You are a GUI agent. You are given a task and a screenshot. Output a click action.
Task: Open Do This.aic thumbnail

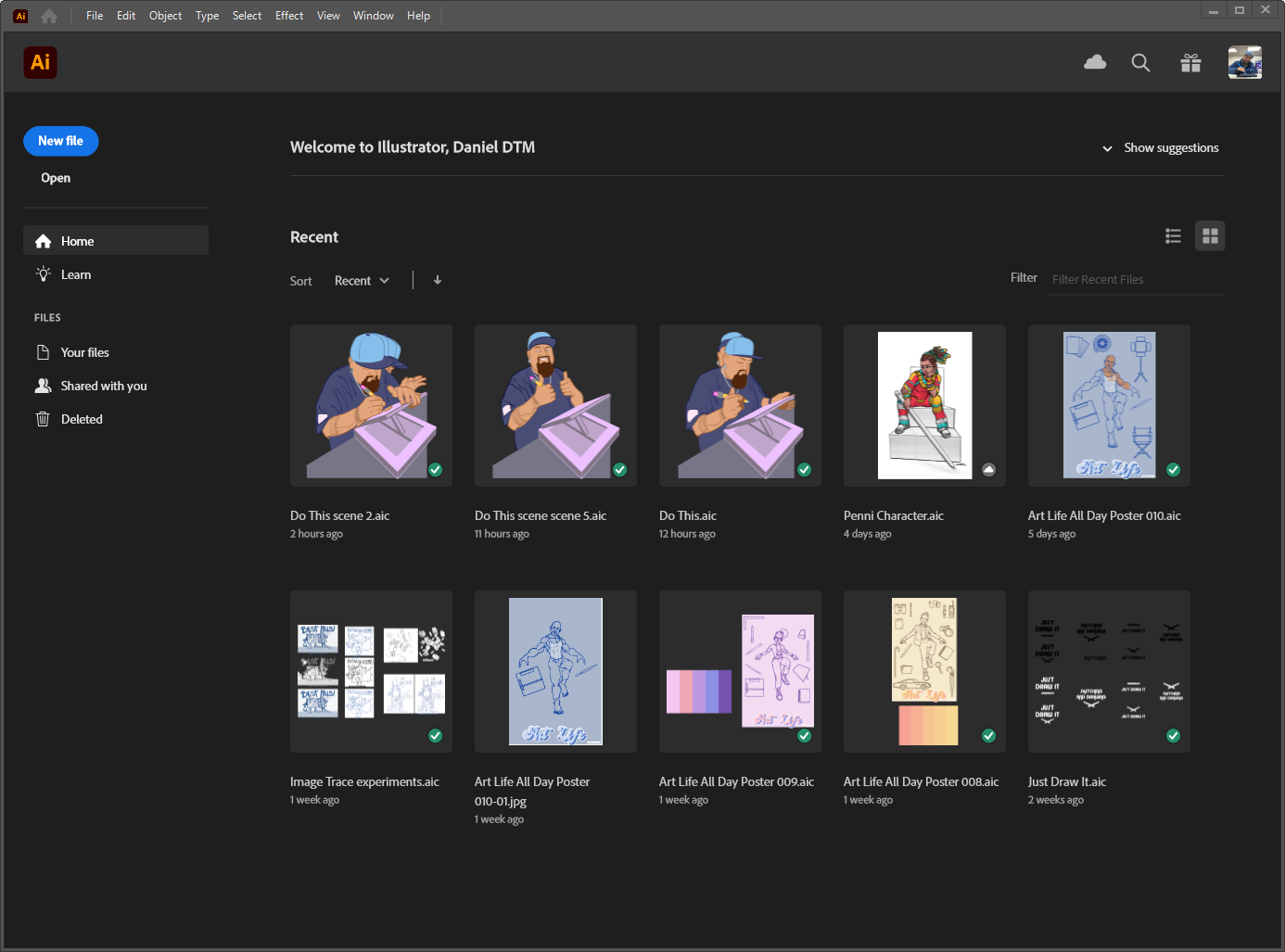pyautogui.click(x=740, y=405)
